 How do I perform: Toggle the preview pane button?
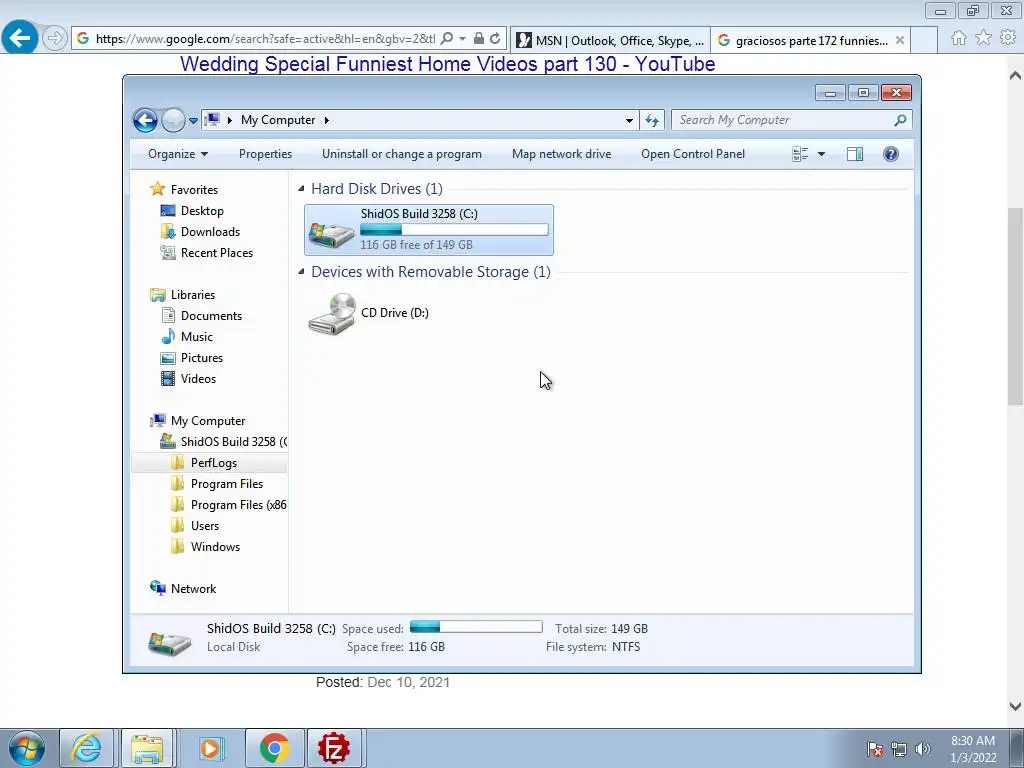point(855,154)
